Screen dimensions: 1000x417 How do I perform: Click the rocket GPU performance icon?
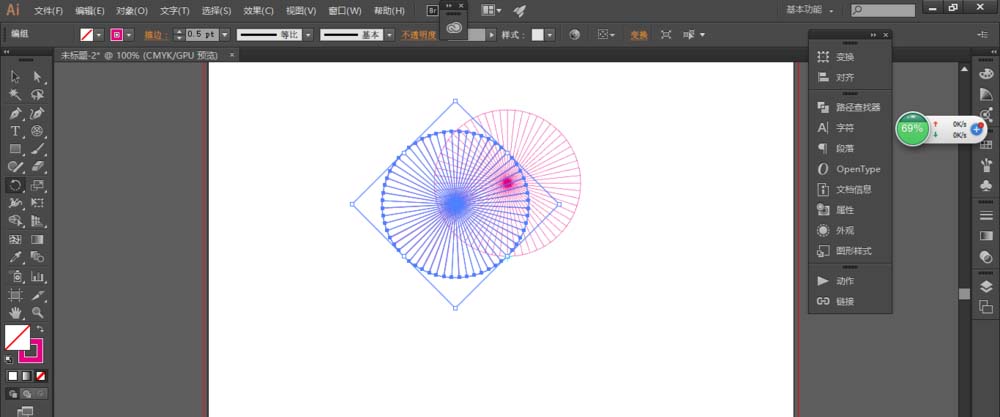(520, 11)
